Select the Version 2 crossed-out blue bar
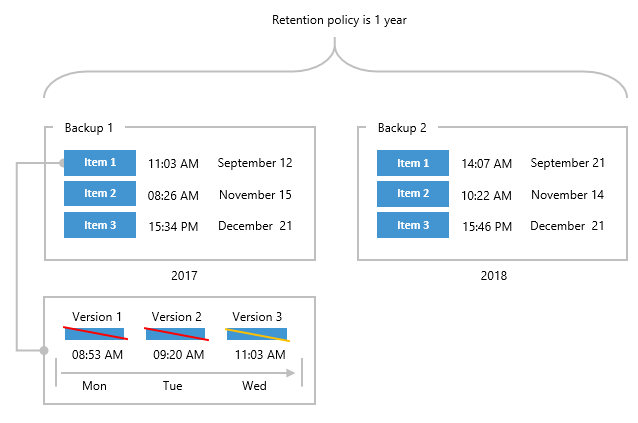Screen dimensions: 638x423 pyautogui.click(x=175, y=333)
